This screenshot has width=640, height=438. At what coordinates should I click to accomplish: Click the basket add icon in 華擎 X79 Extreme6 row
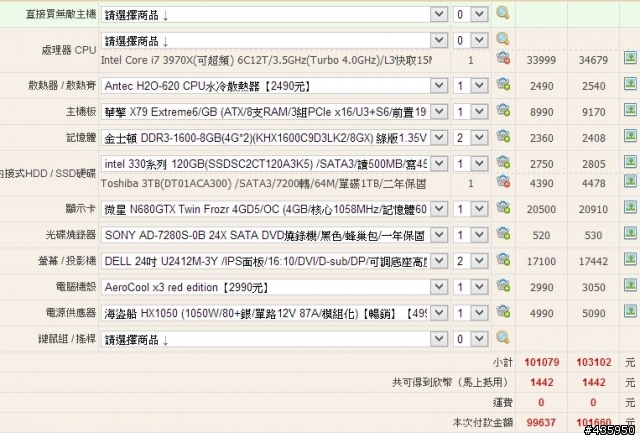[x=503, y=110]
